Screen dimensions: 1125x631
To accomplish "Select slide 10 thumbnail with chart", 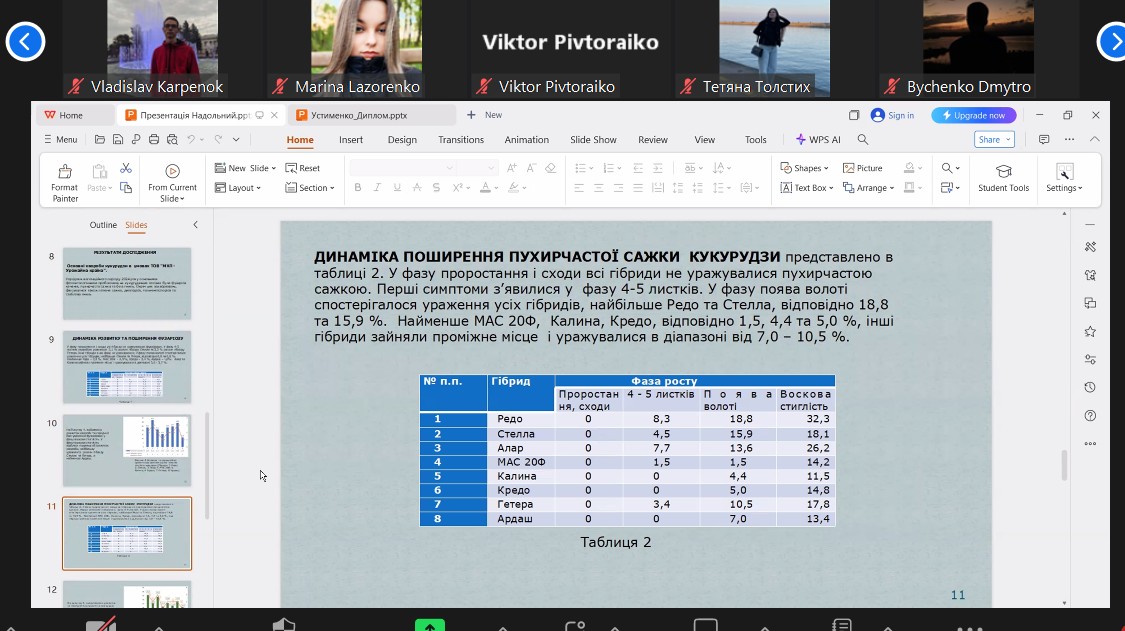I will (127, 450).
